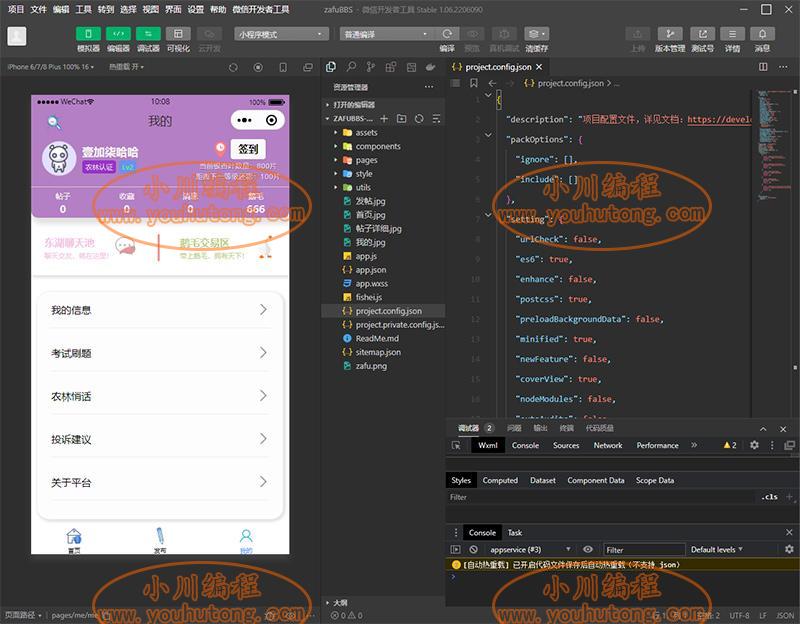This screenshot has width=800, height=624.
Task: Click the console Filter input field
Action: (644, 550)
